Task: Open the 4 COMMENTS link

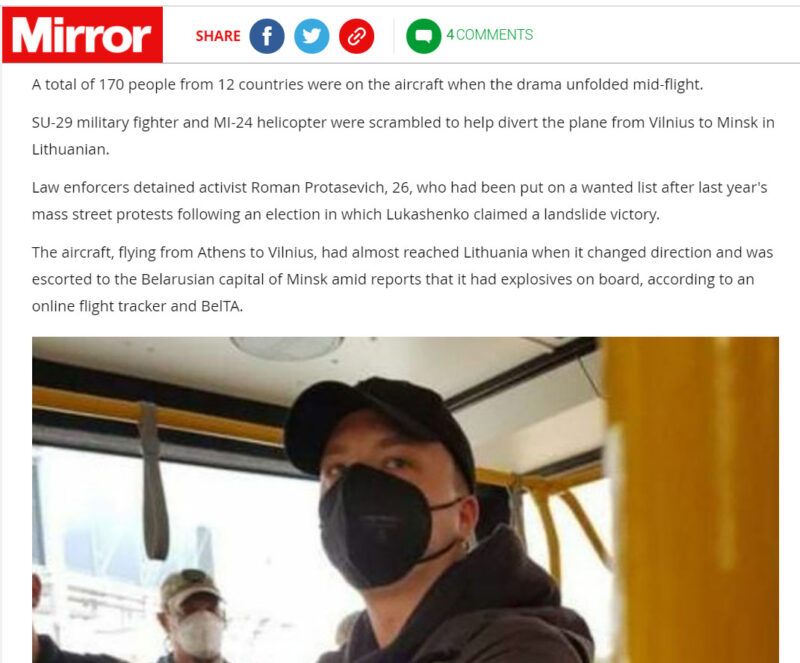Action: pos(489,35)
